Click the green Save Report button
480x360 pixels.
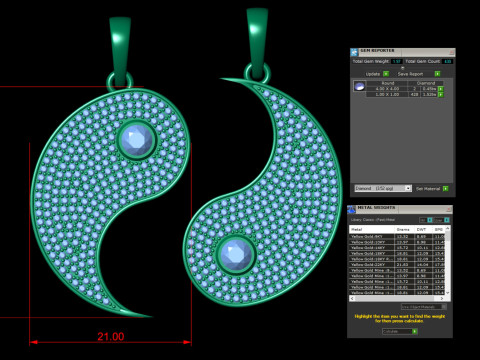point(437,74)
